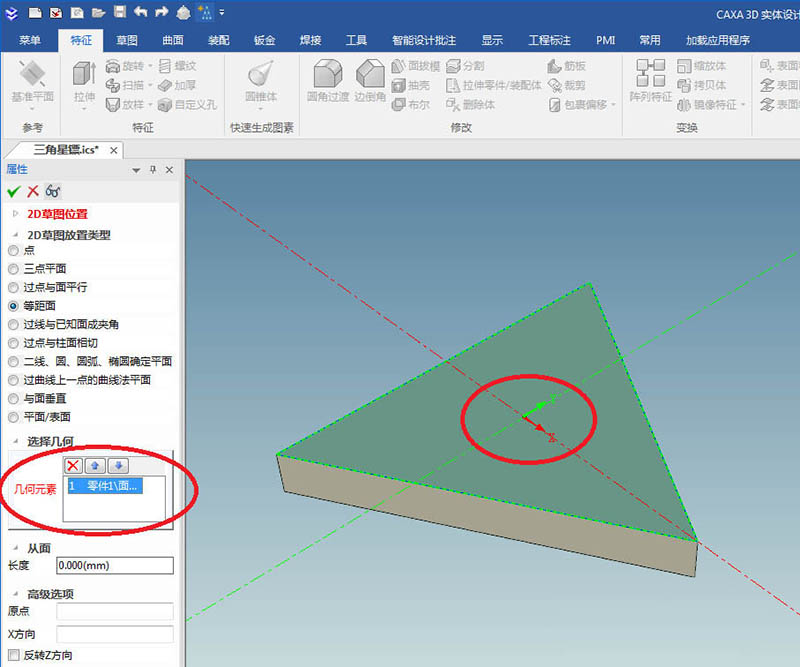Move selected geometry element down with arrow
The height and width of the screenshot is (667, 800).
118,465
